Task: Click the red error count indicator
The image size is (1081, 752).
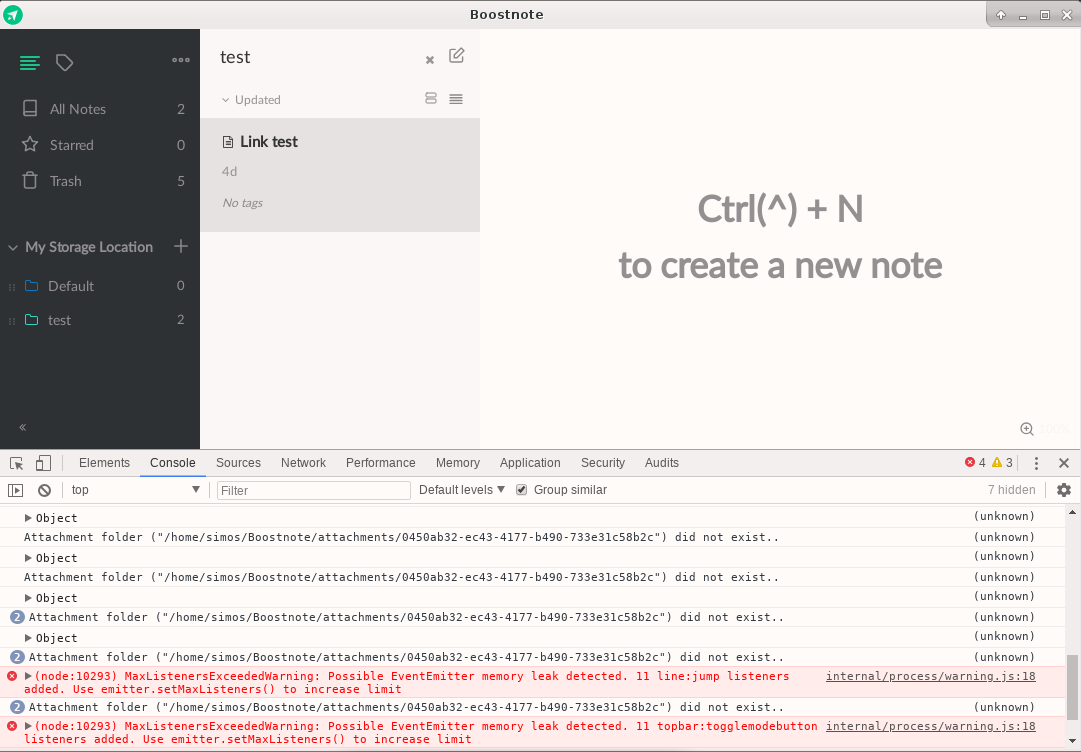Action: (975, 463)
